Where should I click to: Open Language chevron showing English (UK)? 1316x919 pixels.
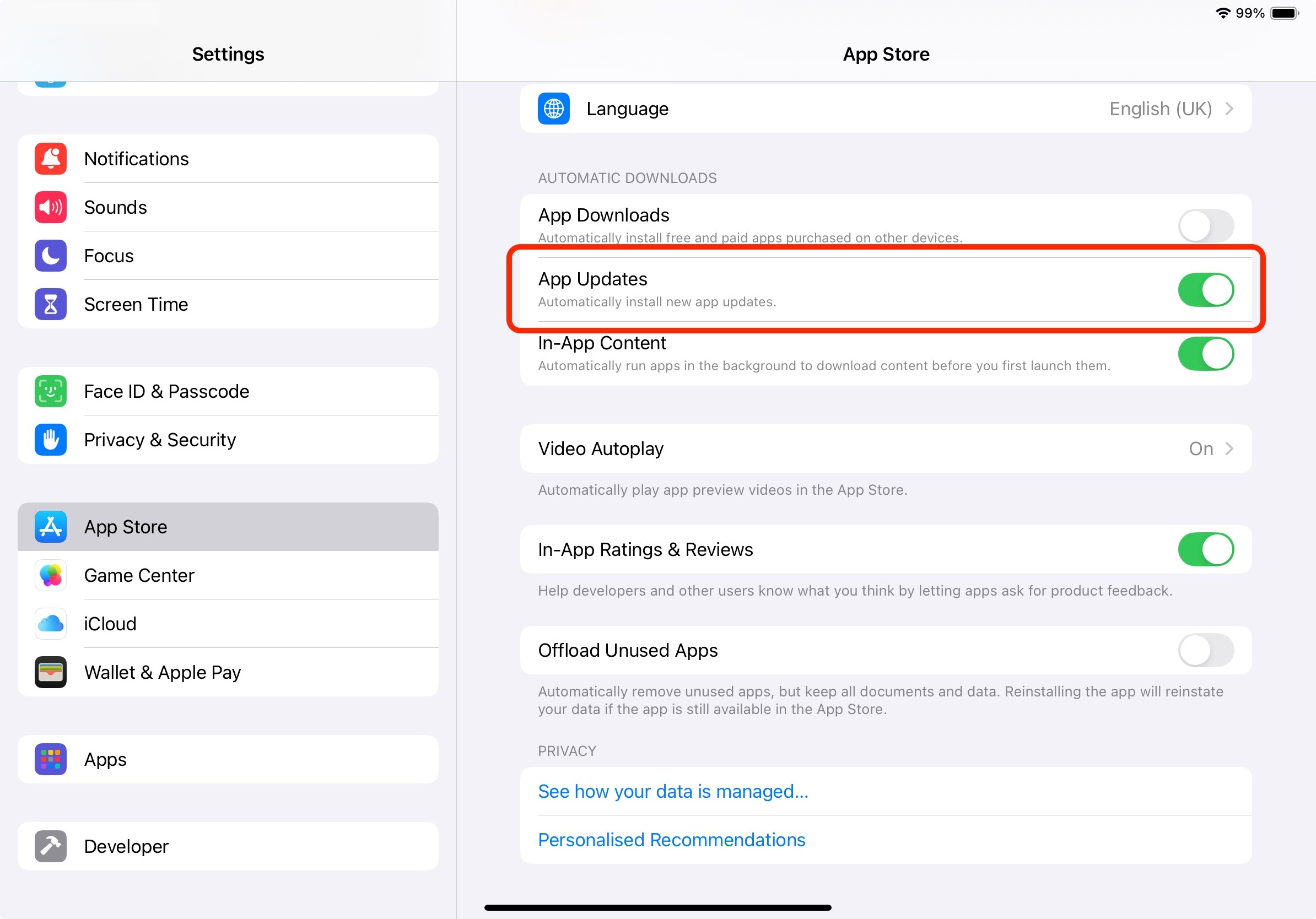point(1228,109)
